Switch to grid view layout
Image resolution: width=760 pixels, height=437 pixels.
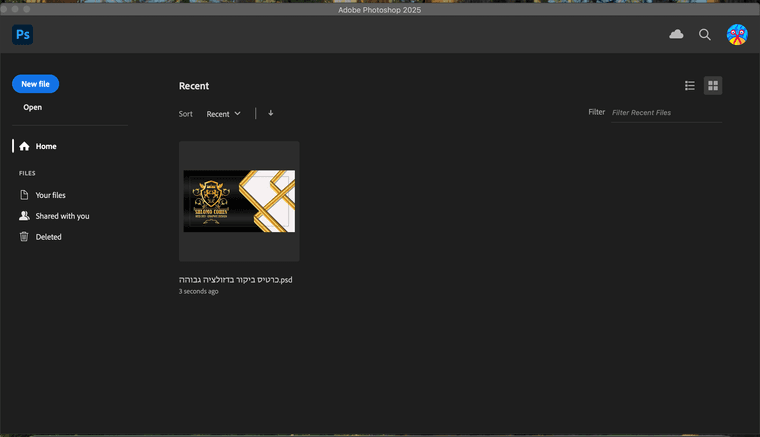[713, 86]
